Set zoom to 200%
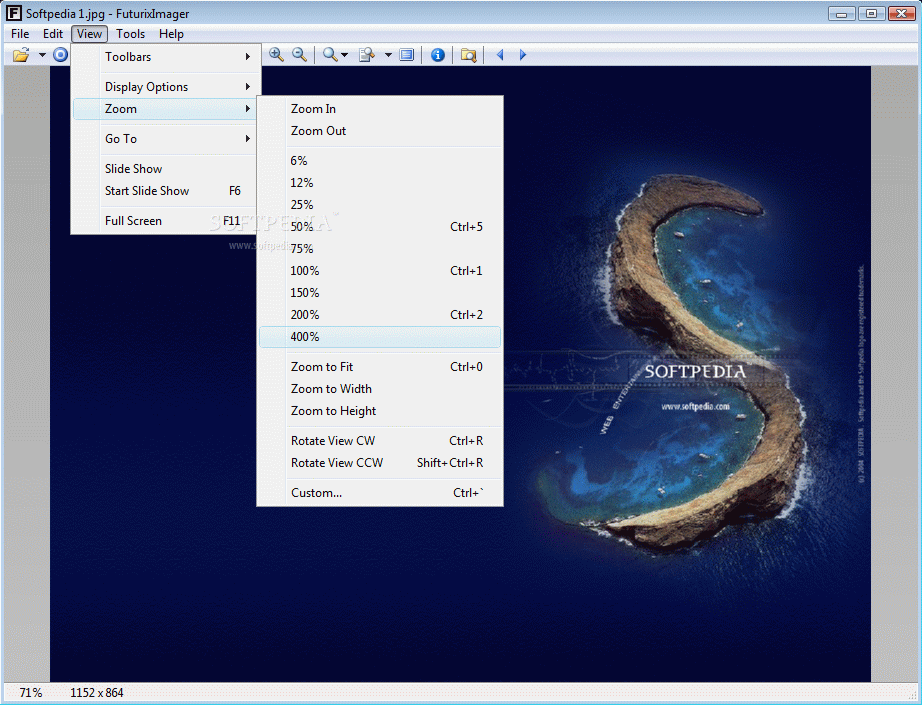This screenshot has height=705, width=922. pyautogui.click(x=380, y=315)
